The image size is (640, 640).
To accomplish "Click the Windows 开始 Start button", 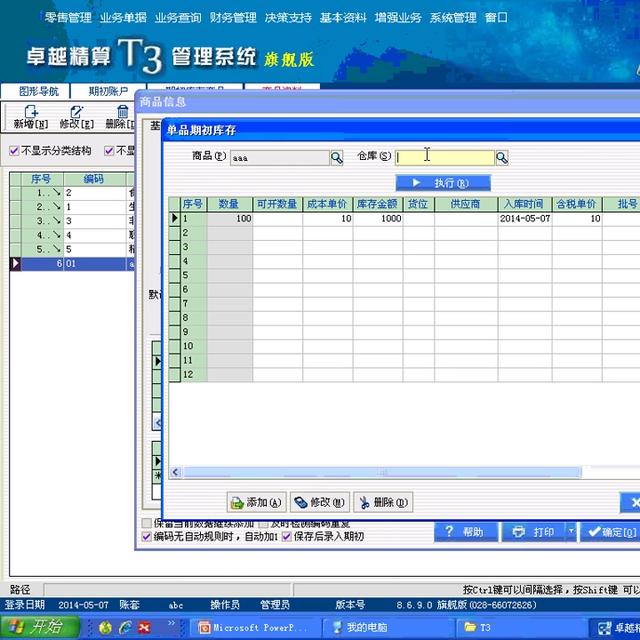I will point(40,627).
